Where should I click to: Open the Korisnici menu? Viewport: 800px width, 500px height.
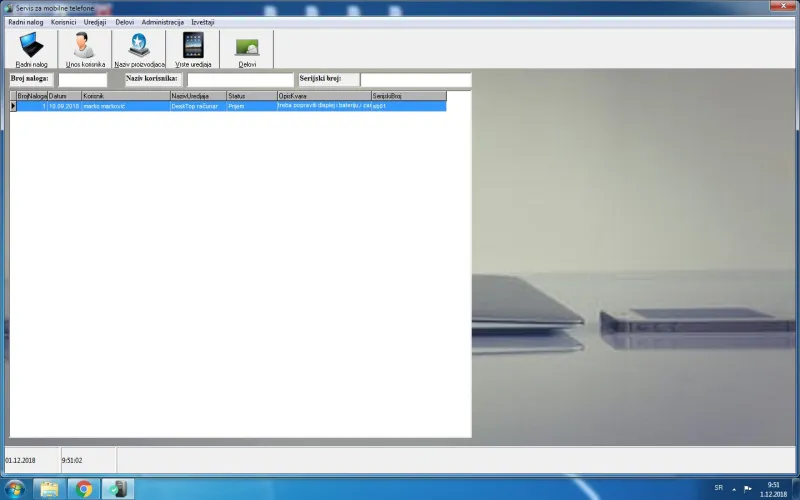63,22
